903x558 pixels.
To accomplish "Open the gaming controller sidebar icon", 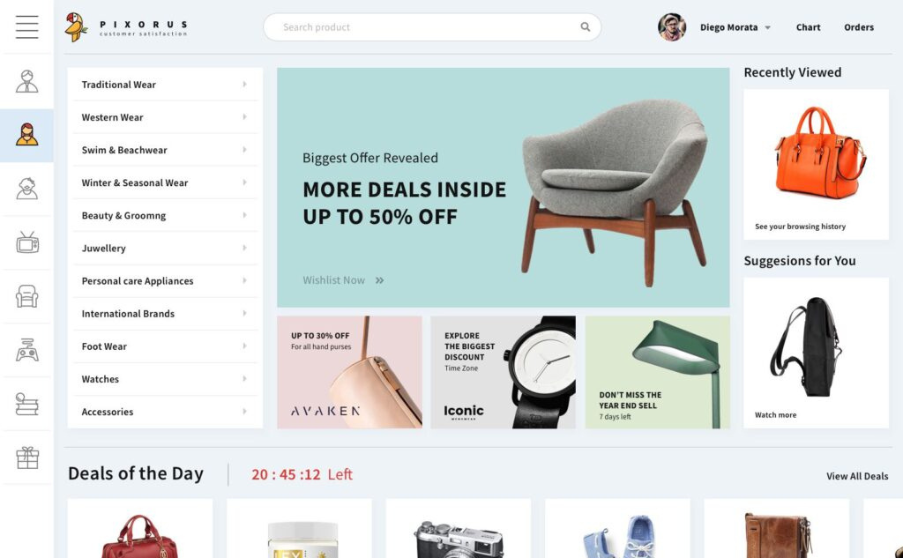I will [27, 350].
